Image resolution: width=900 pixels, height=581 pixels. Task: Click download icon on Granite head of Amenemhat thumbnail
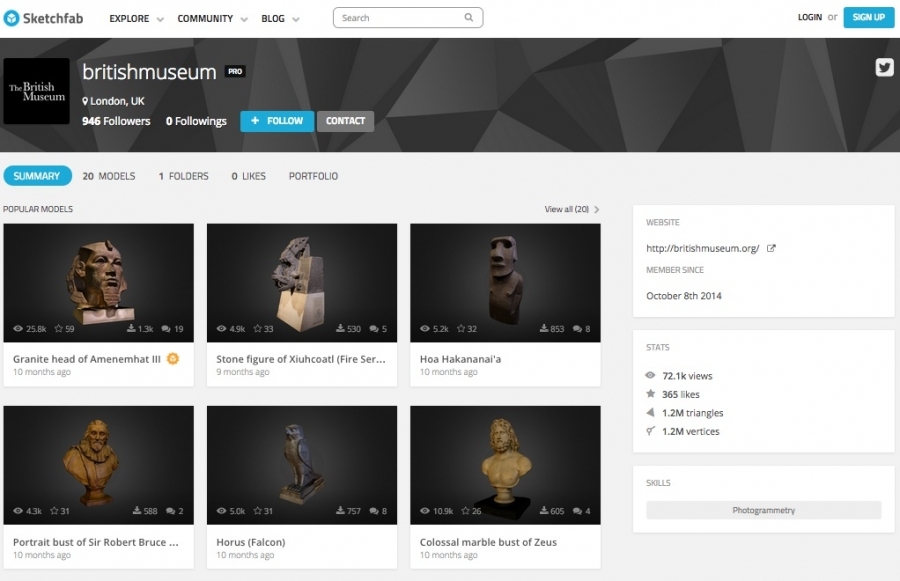(131, 328)
